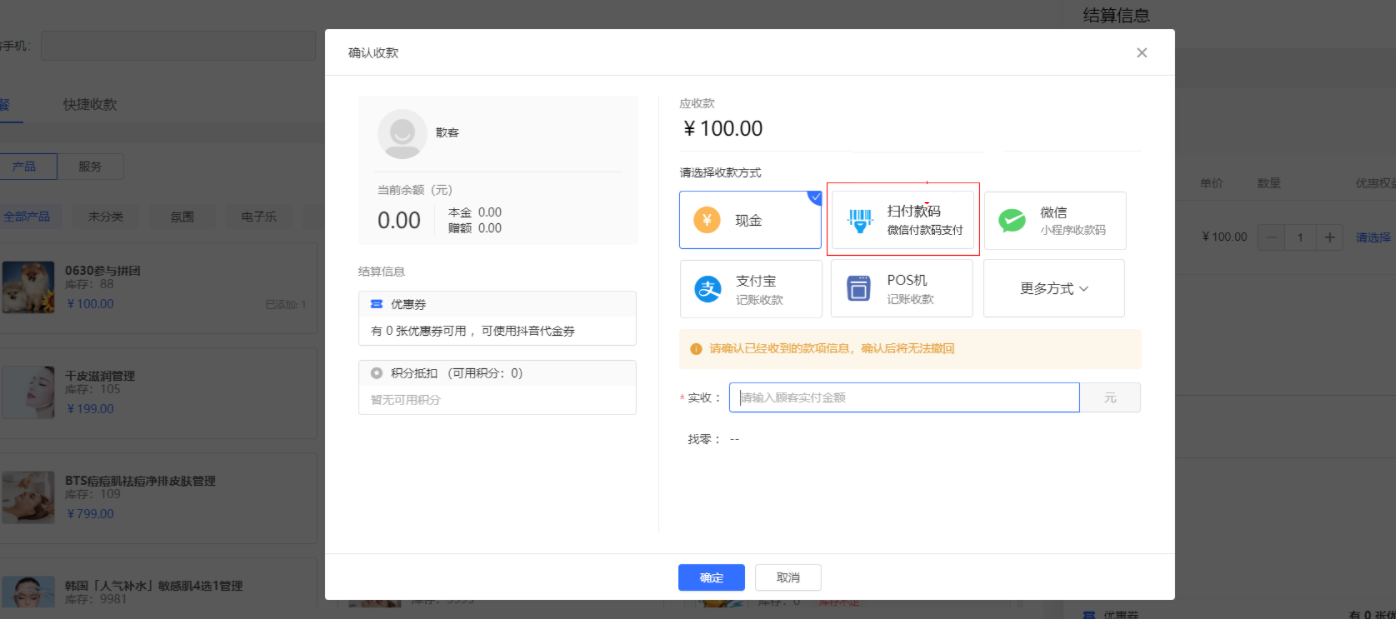This screenshot has height=619, width=1396.
Task: Click the customer avatar icon
Action: (x=402, y=134)
